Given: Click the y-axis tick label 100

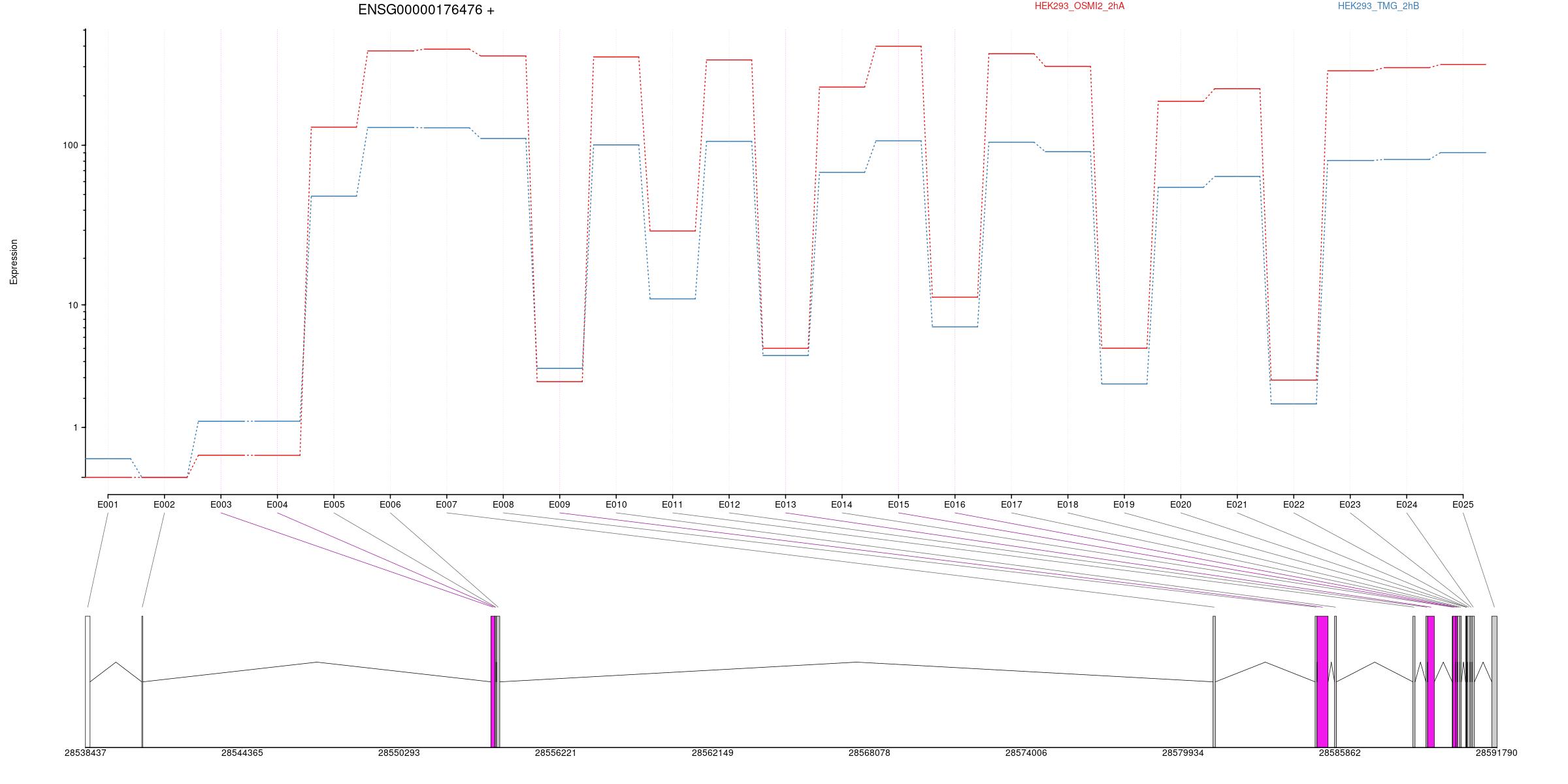Looking at the screenshot, I should point(71,145).
